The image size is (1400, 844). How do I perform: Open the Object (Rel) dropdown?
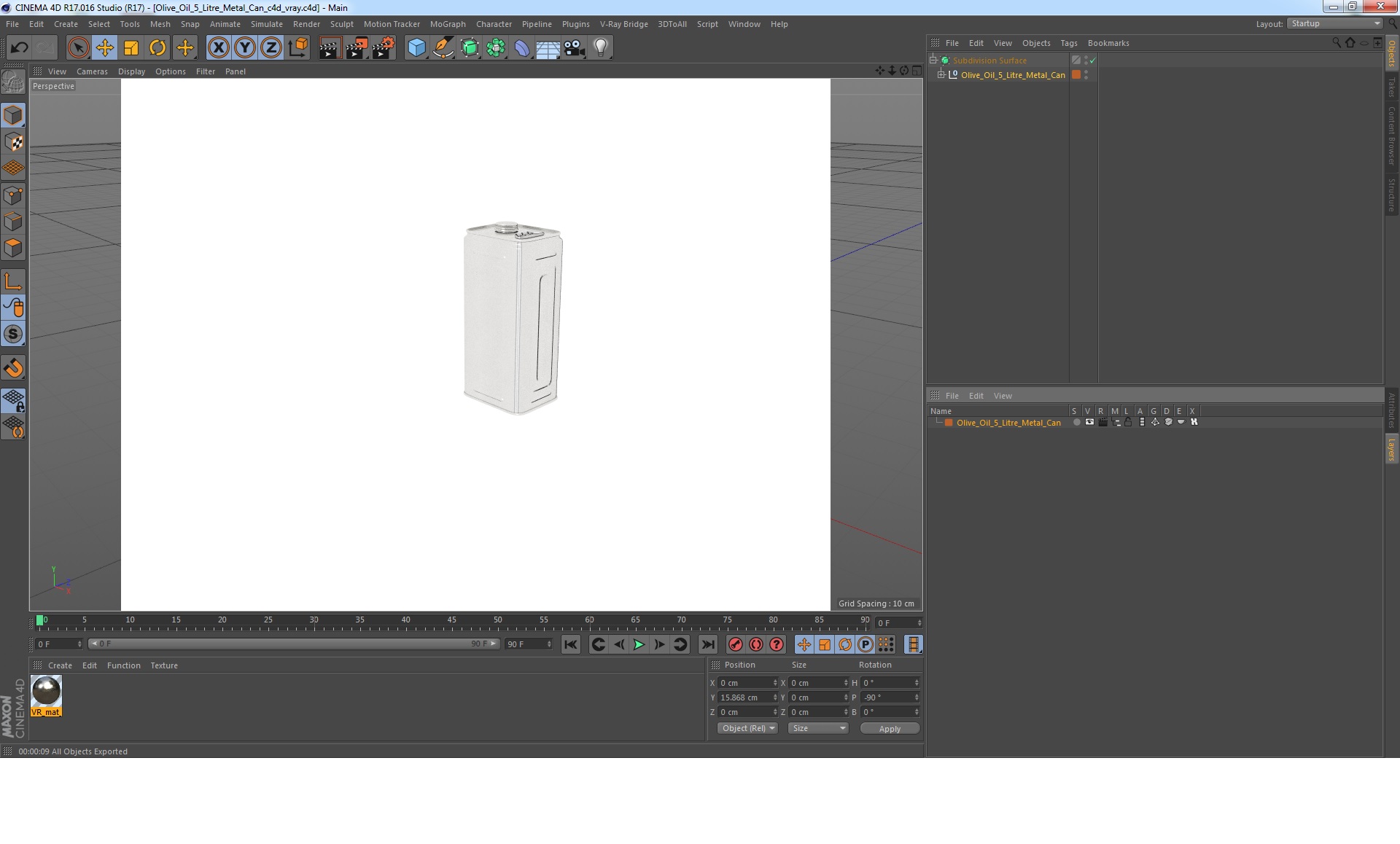[x=748, y=728]
